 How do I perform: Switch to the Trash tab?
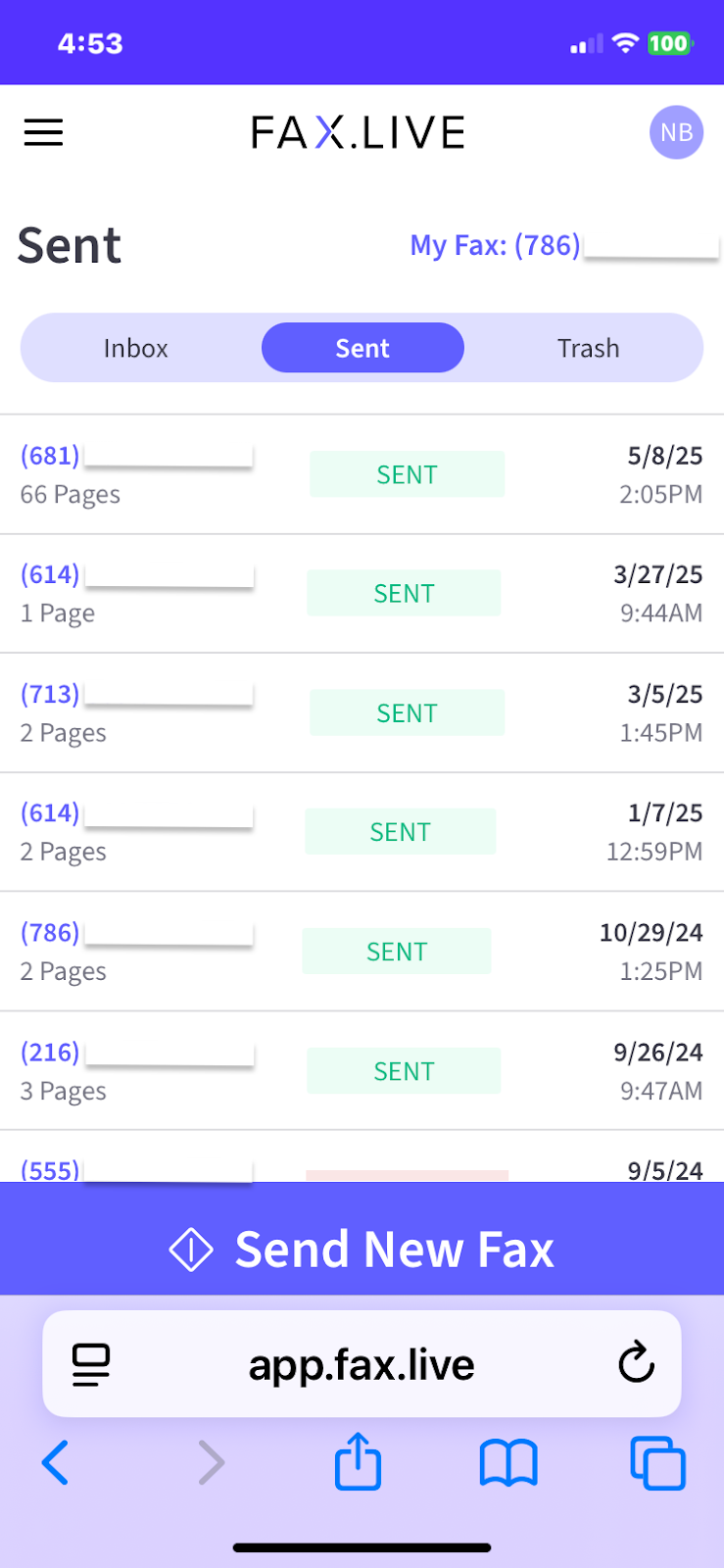588,348
